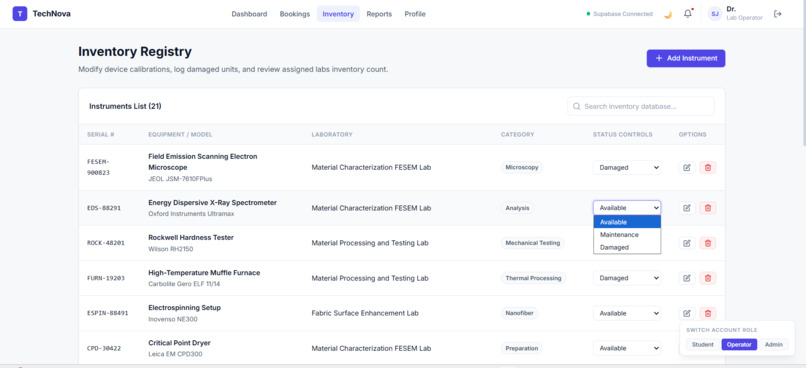Screen dimensions: 806x368
Task: Go to the Dashboard tab
Action: coord(249,14)
